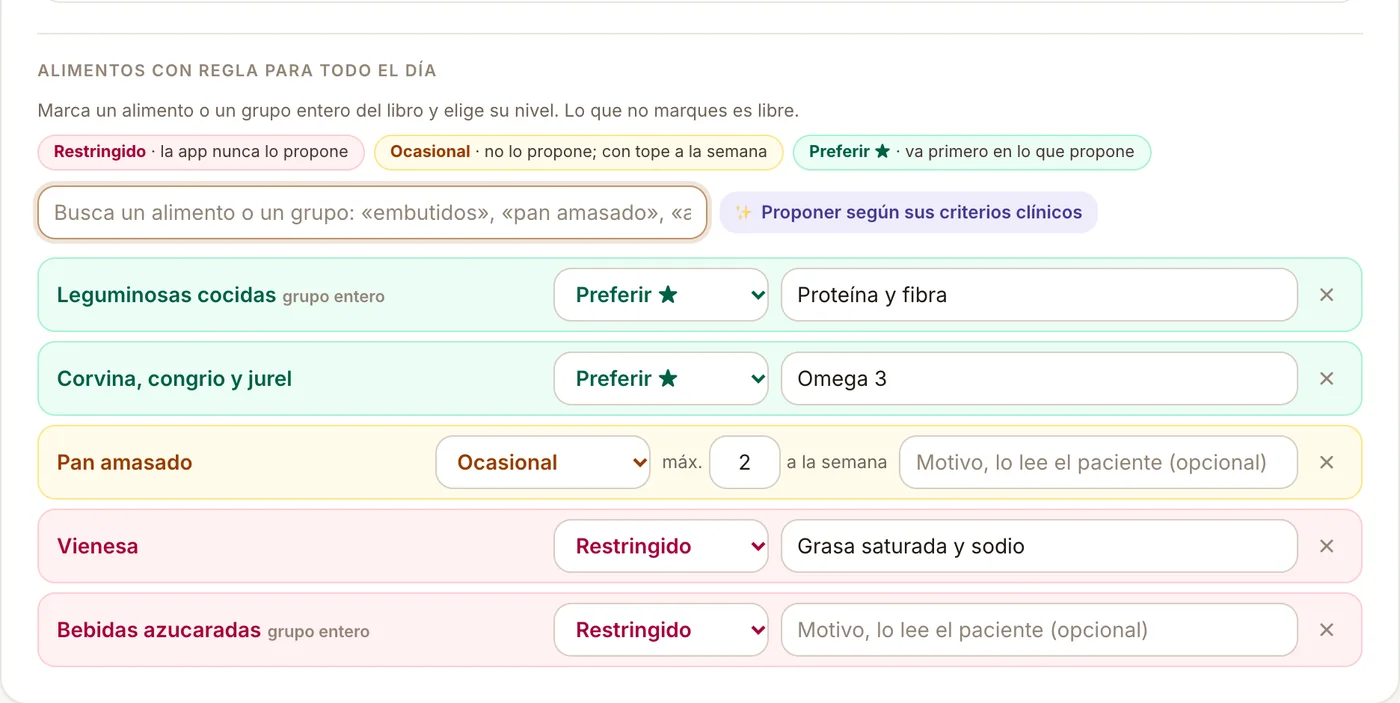Open level dropdown for Bebidas azucaradas
Image resolution: width=1400 pixels, height=703 pixels.
coord(661,630)
